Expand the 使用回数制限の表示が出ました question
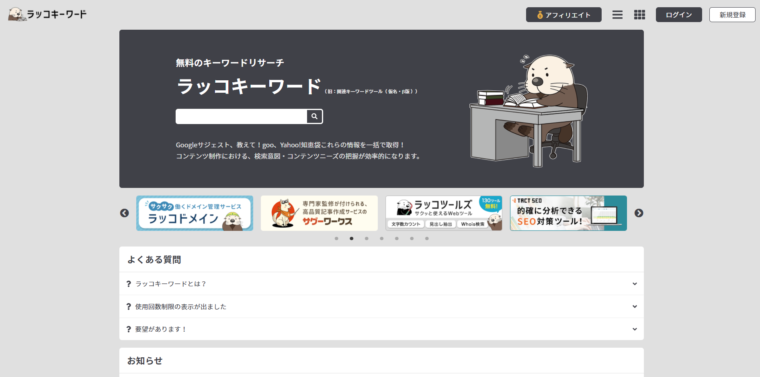The height and width of the screenshot is (377, 760). pos(381,307)
